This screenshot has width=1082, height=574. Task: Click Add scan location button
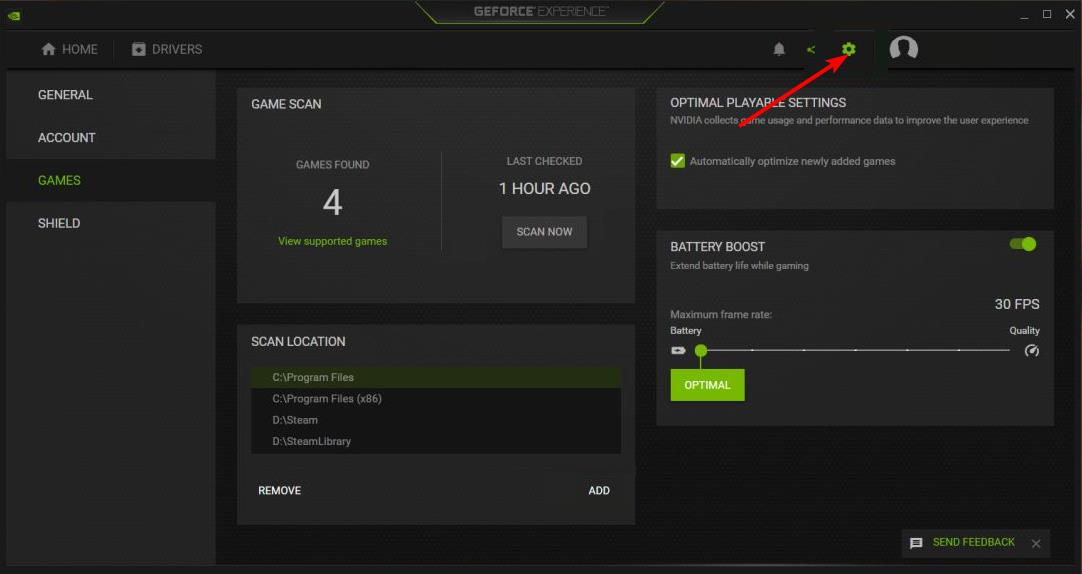tap(599, 491)
